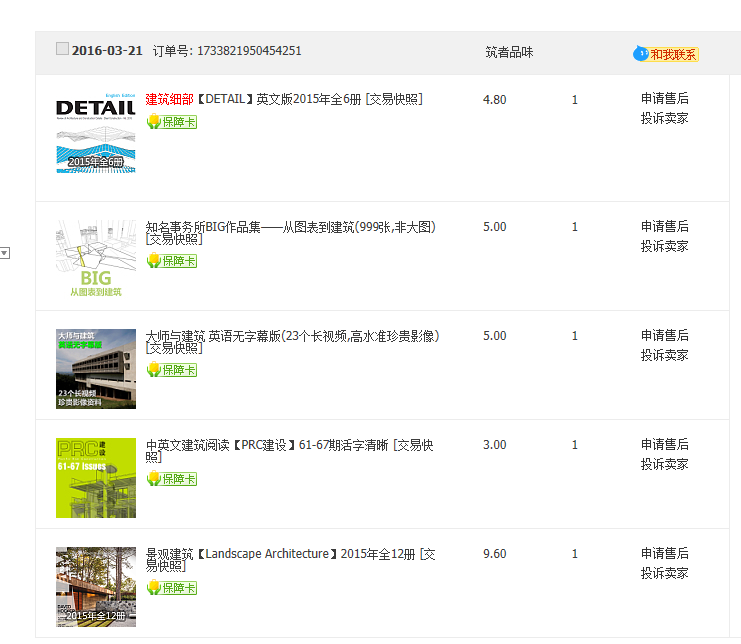Click 申请售后 for the PRC建设 item
741x644 pixels.
(x=664, y=445)
